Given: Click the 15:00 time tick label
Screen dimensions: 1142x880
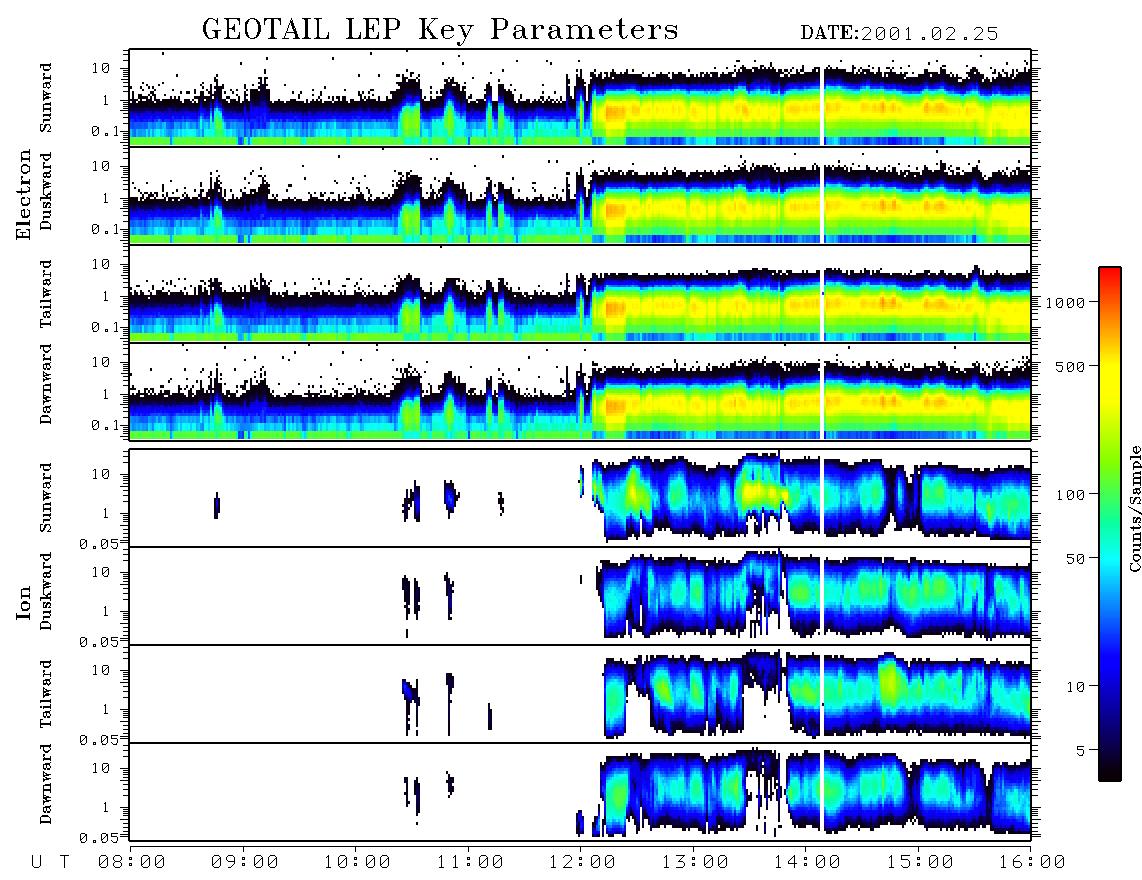Looking at the screenshot, I should pyautogui.click(x=920, y=862).
